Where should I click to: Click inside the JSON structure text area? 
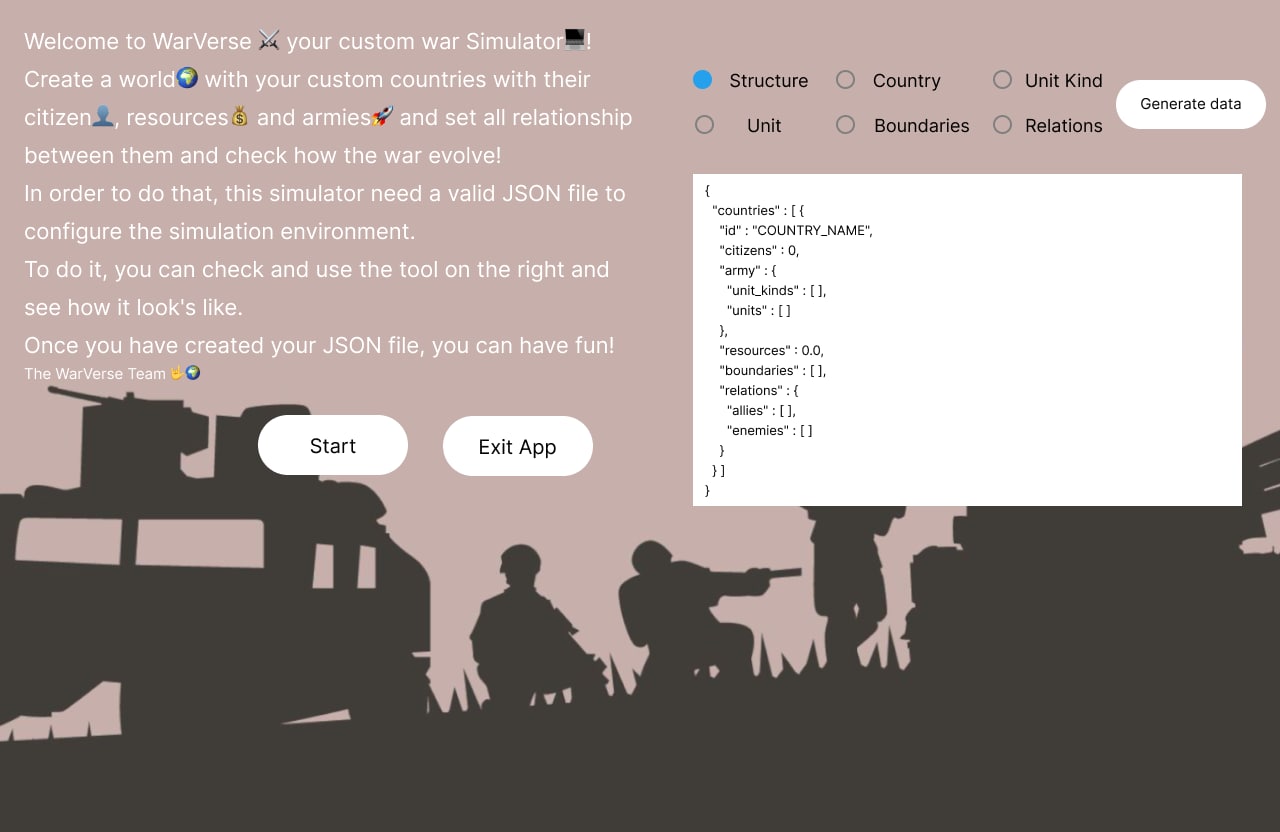[x=967, y=340]
